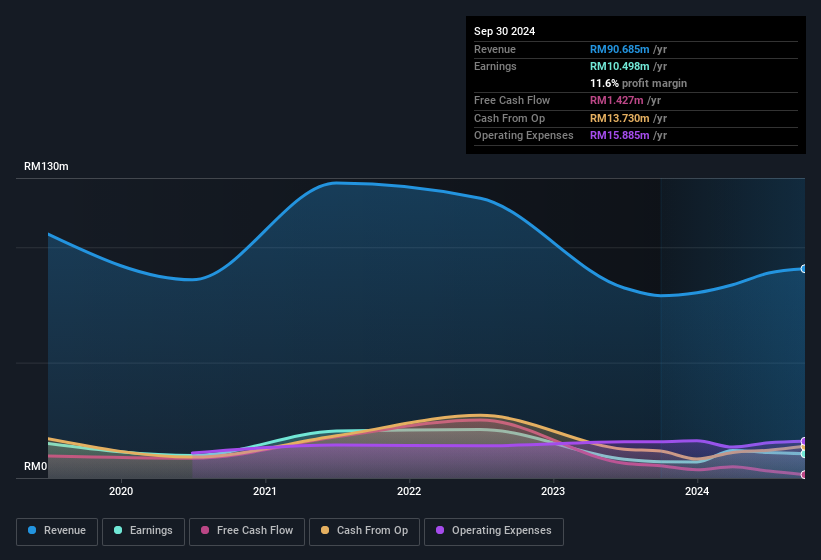Image resolution: width=821 pixels, height=560 pixels.
Task: Toggle the Free Cash Flow legend button
Action: (247, 531)
